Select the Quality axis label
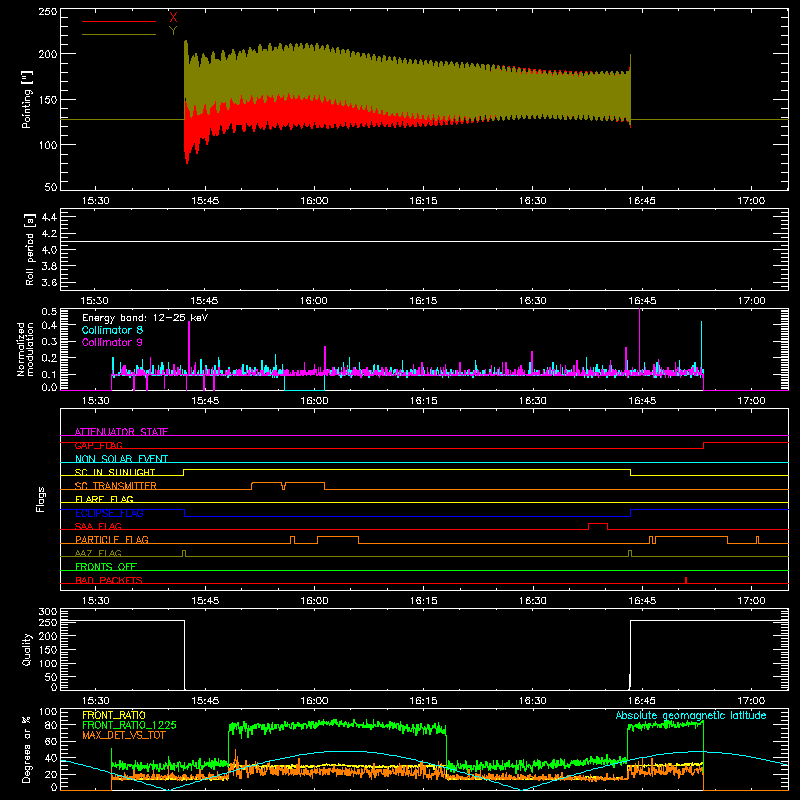Image resolution: width=800 pixels, height=800 pixels. click(x=27, y=649)
